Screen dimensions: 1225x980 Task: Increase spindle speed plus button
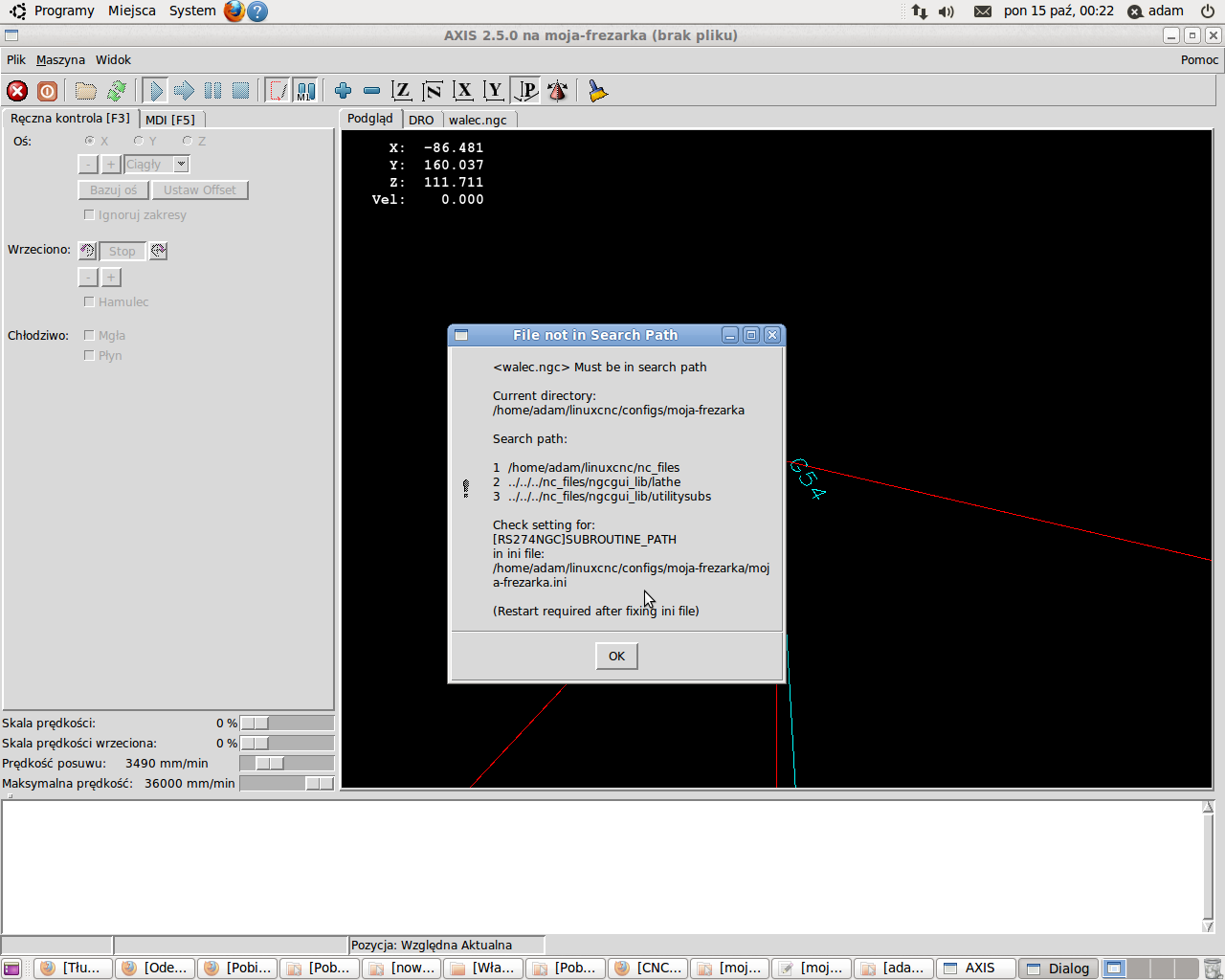(x=111, y=278)
